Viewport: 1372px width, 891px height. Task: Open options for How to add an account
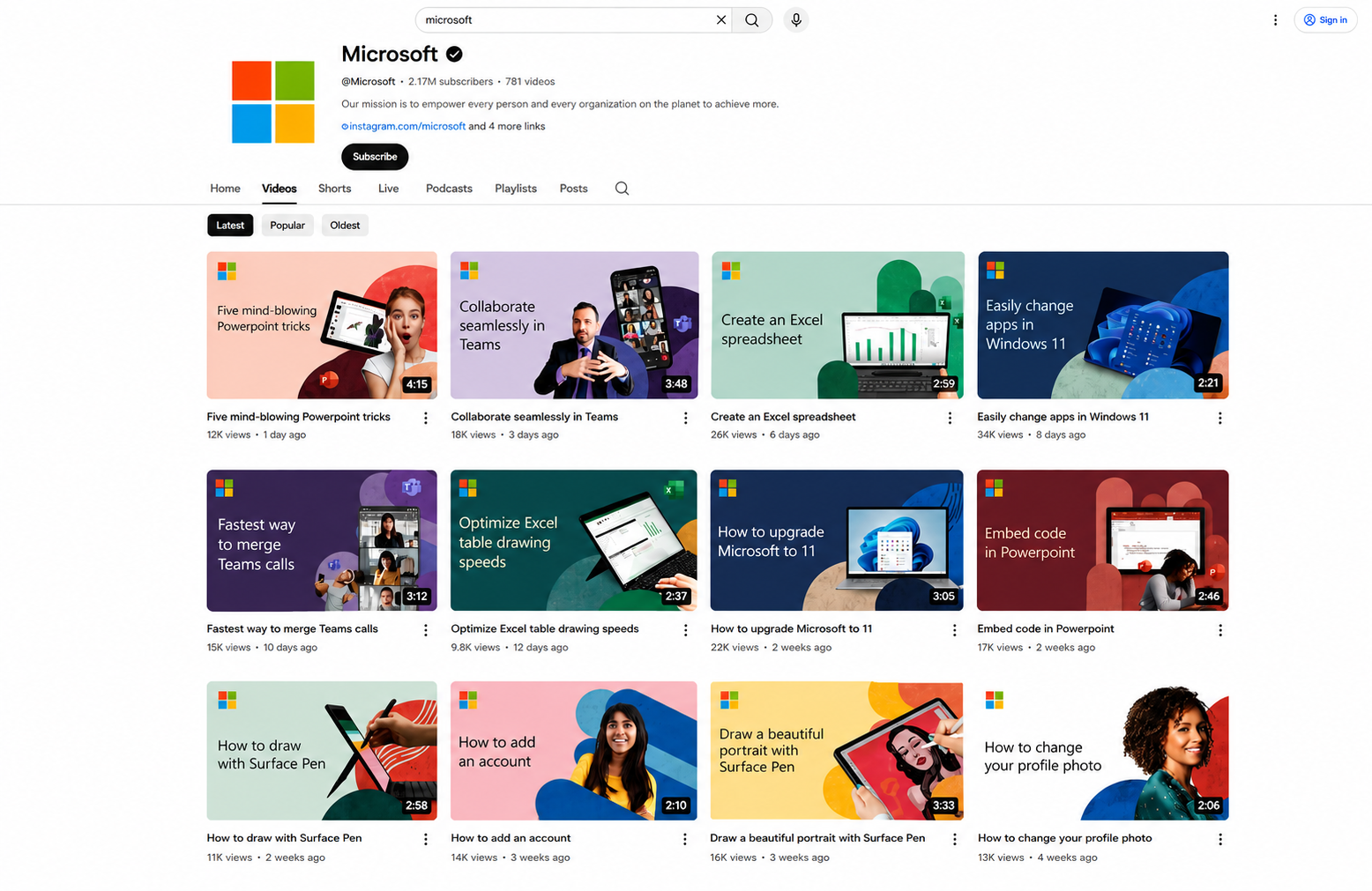click(x=684, y=839)
